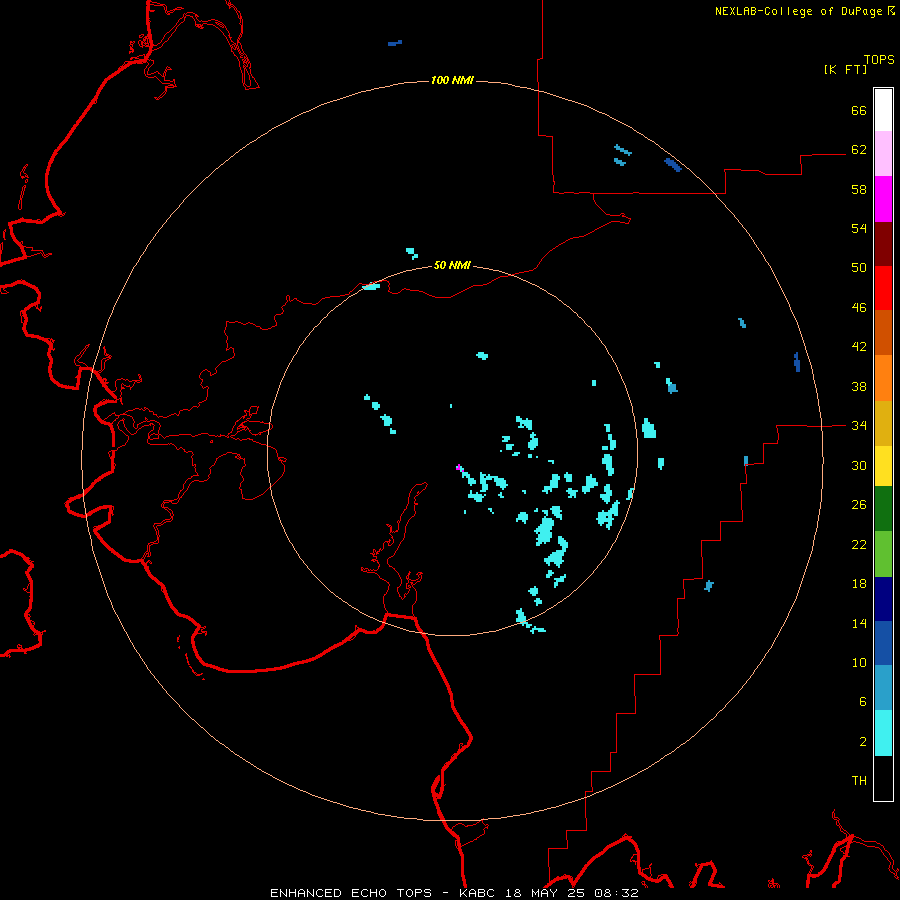This screenshot has width=900, height=900.
Task: Click the TH legend label
Action: pos(859,781)
